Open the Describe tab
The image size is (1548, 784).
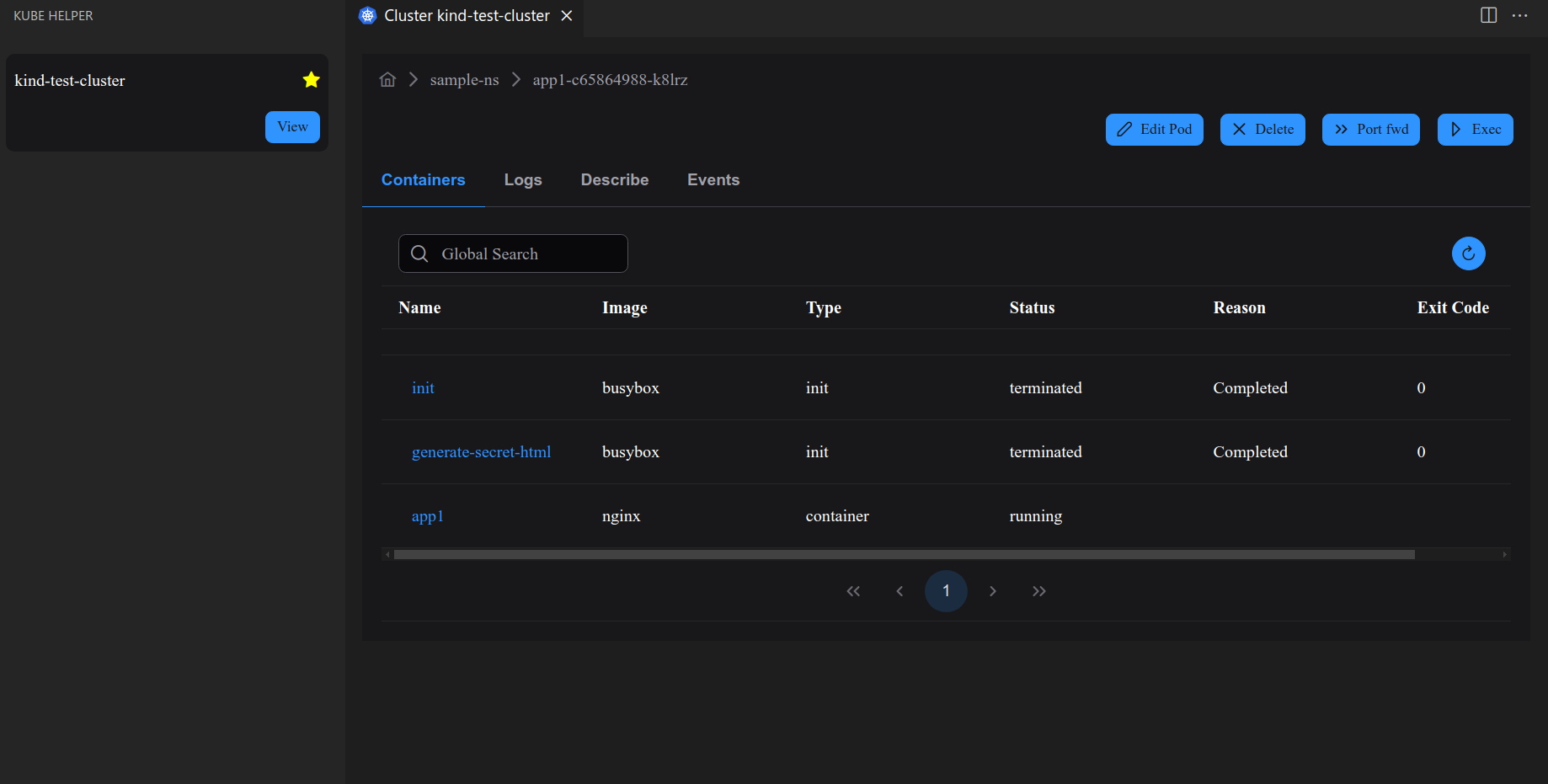614,179
